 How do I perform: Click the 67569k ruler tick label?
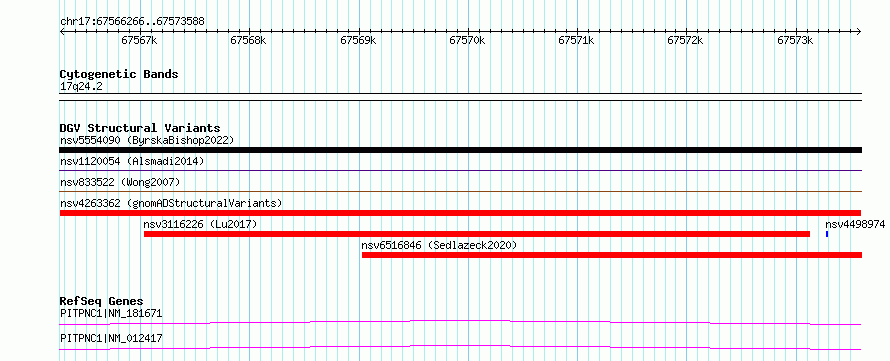[x=358, y=40]
